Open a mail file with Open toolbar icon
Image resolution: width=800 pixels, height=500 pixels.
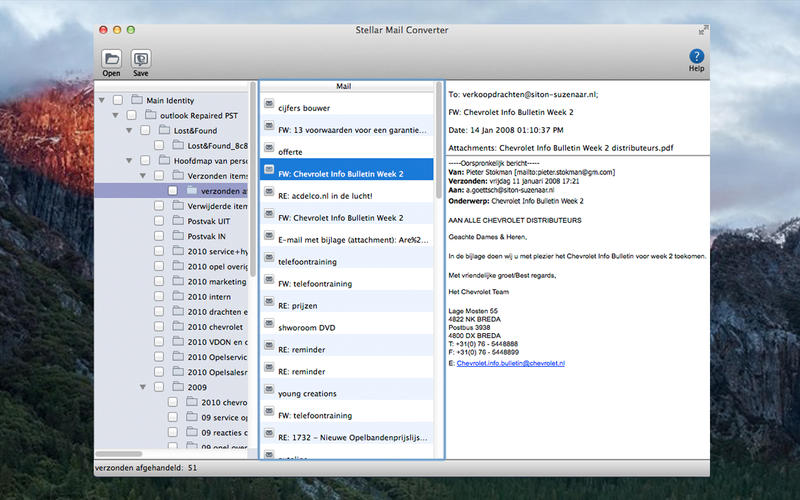pyautogui.click(x=111, y=59)
